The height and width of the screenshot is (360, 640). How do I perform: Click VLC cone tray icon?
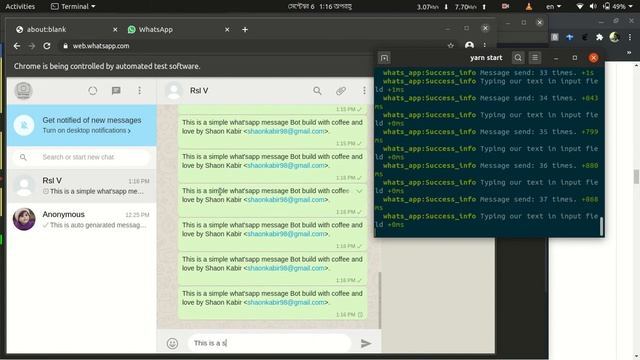tap(529, 7)
